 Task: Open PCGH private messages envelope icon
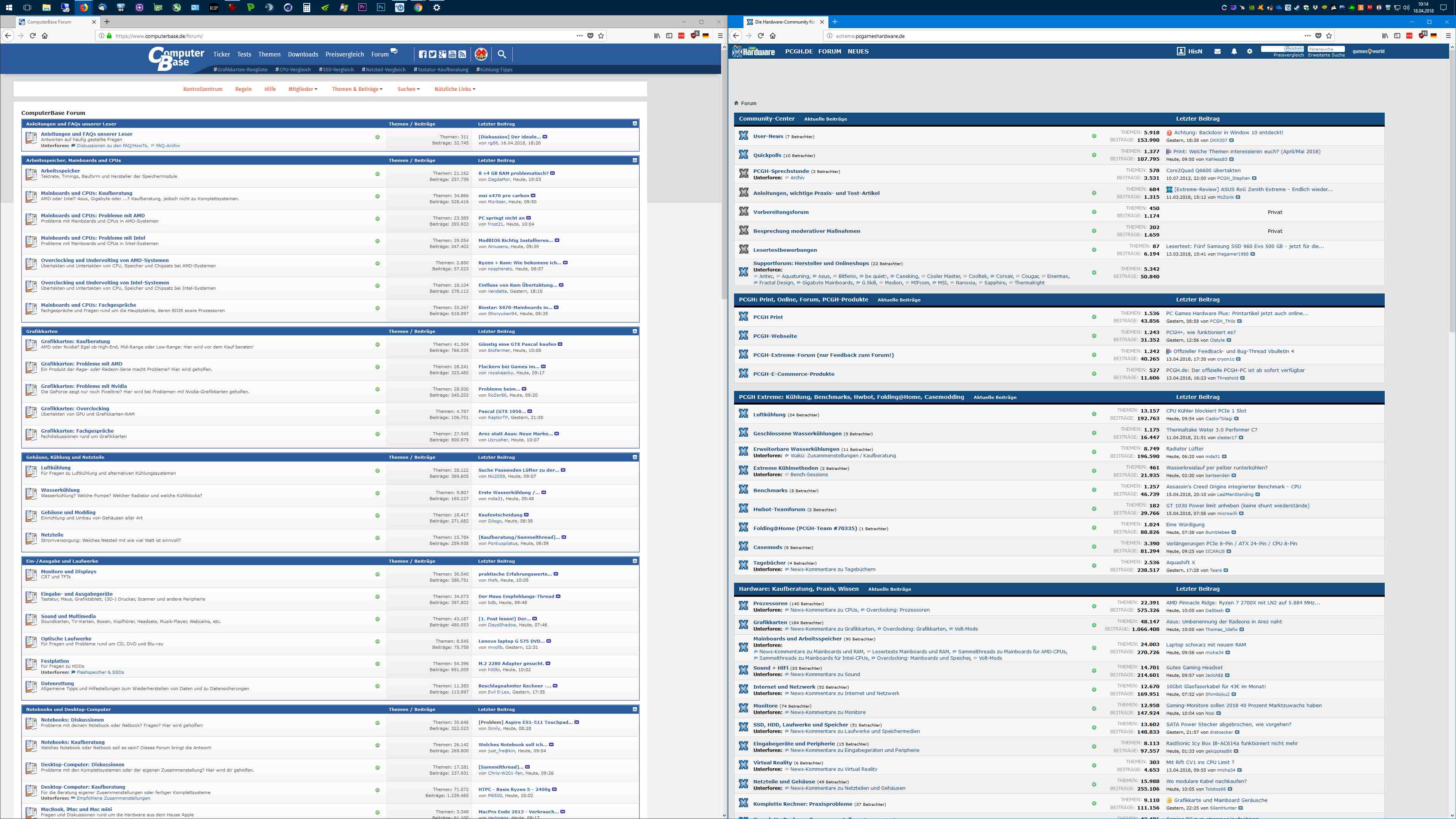point(1217,52)
